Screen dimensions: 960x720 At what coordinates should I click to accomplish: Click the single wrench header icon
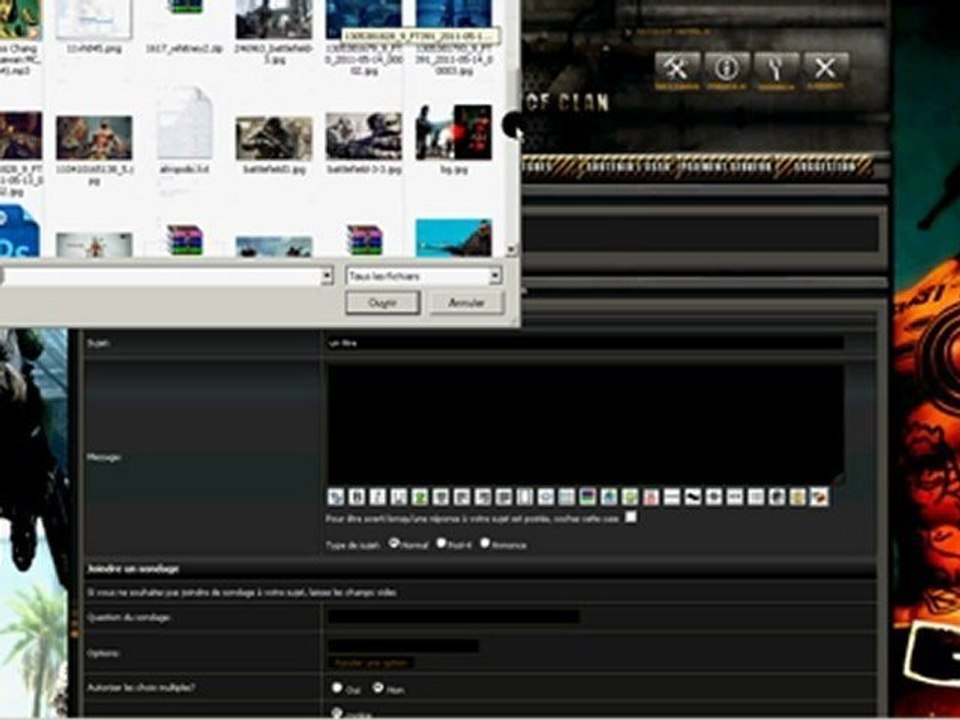point(776,69)
